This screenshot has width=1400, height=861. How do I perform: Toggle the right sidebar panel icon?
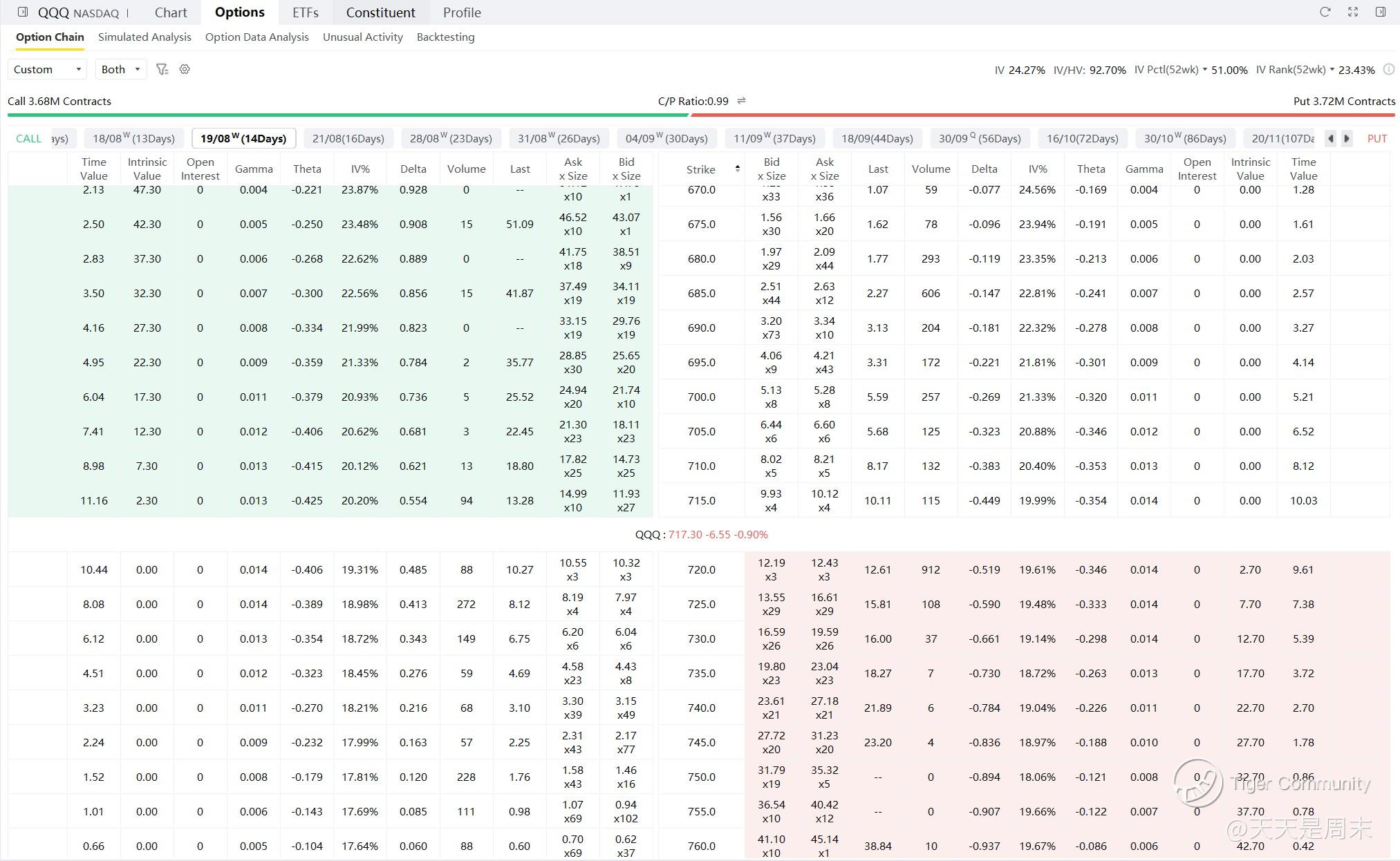(x=1381, y=12)
